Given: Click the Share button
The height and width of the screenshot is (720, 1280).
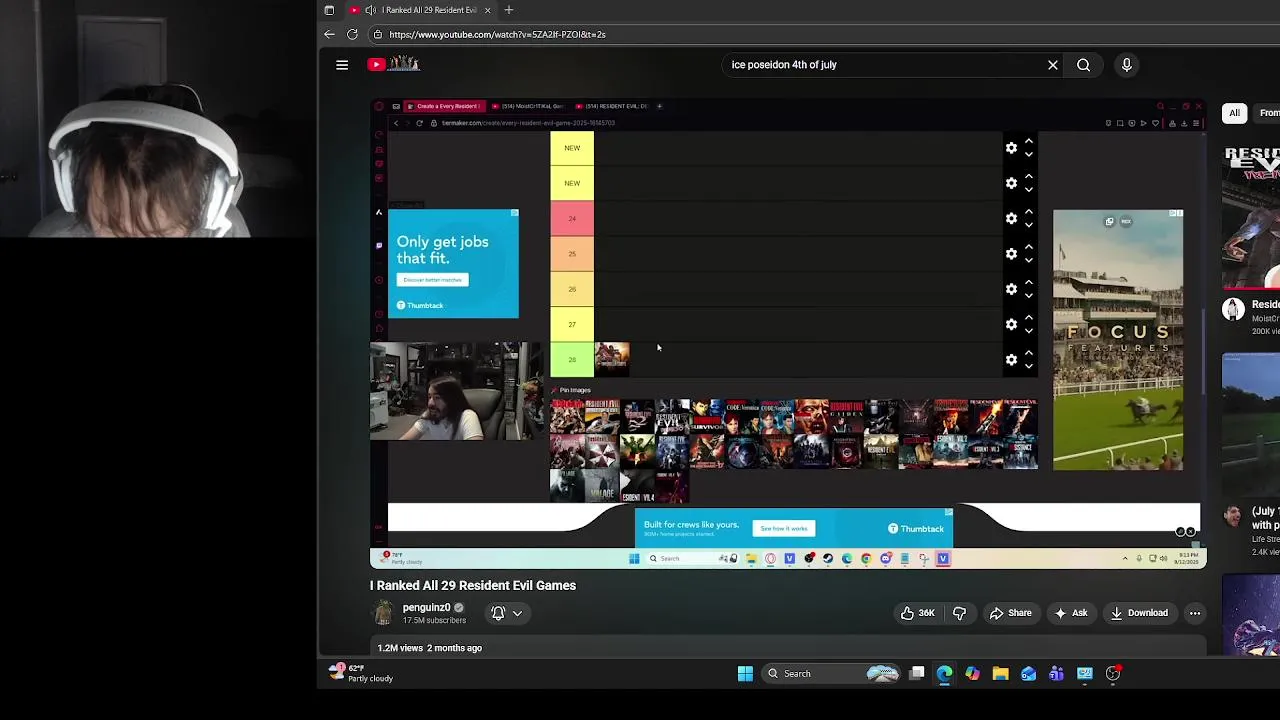Looking at the screenshot, I should pos(1010,613).
